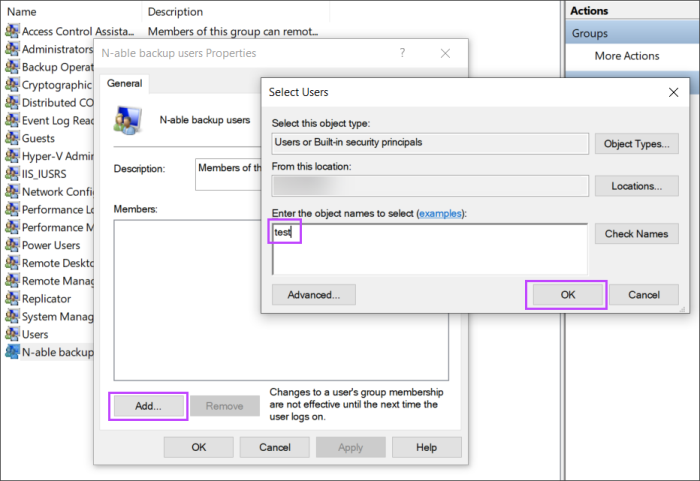700x481 pixels.
Task: Open the Advanced... user search
Action: [313, 295]
